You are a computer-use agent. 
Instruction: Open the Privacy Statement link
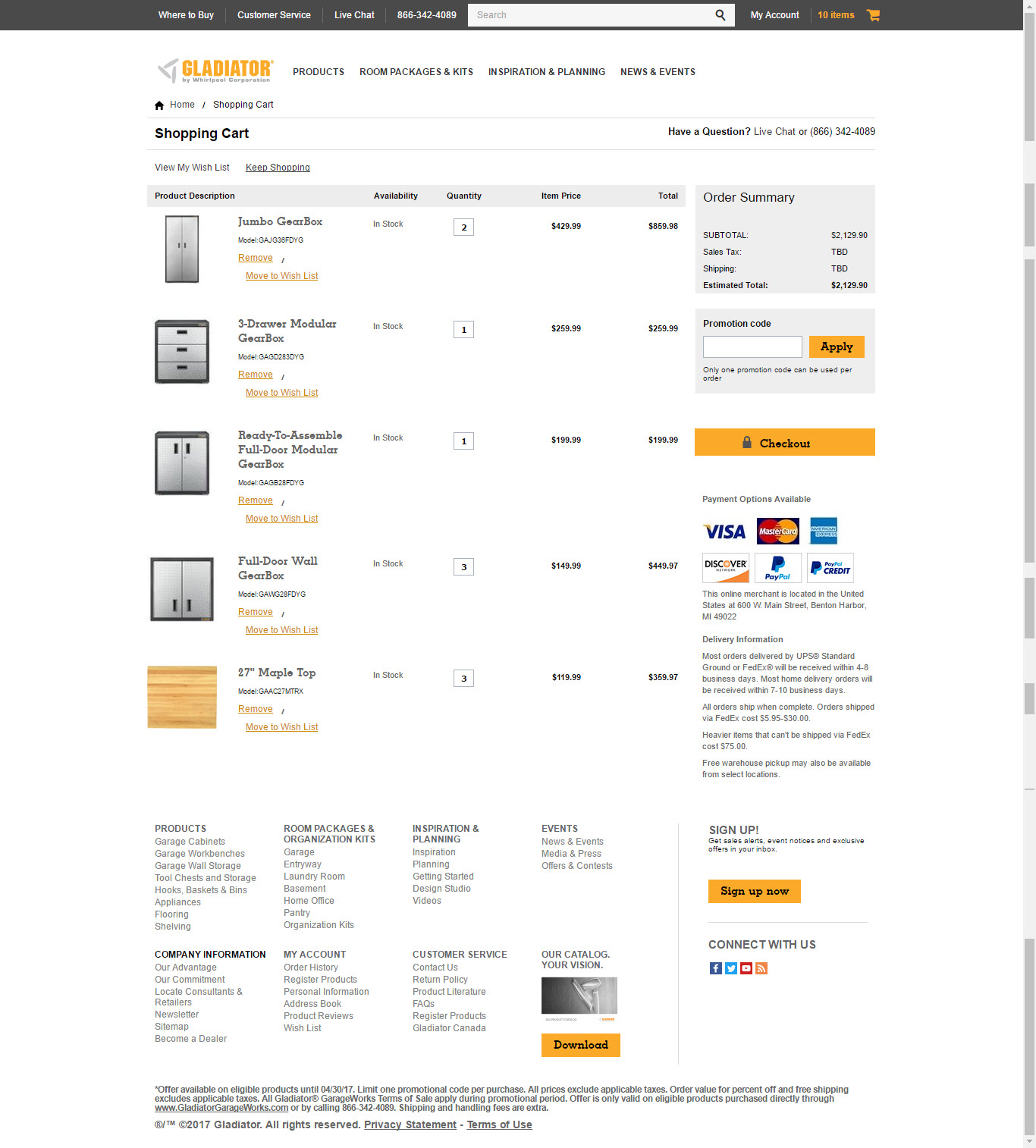tap(410, 1124)
